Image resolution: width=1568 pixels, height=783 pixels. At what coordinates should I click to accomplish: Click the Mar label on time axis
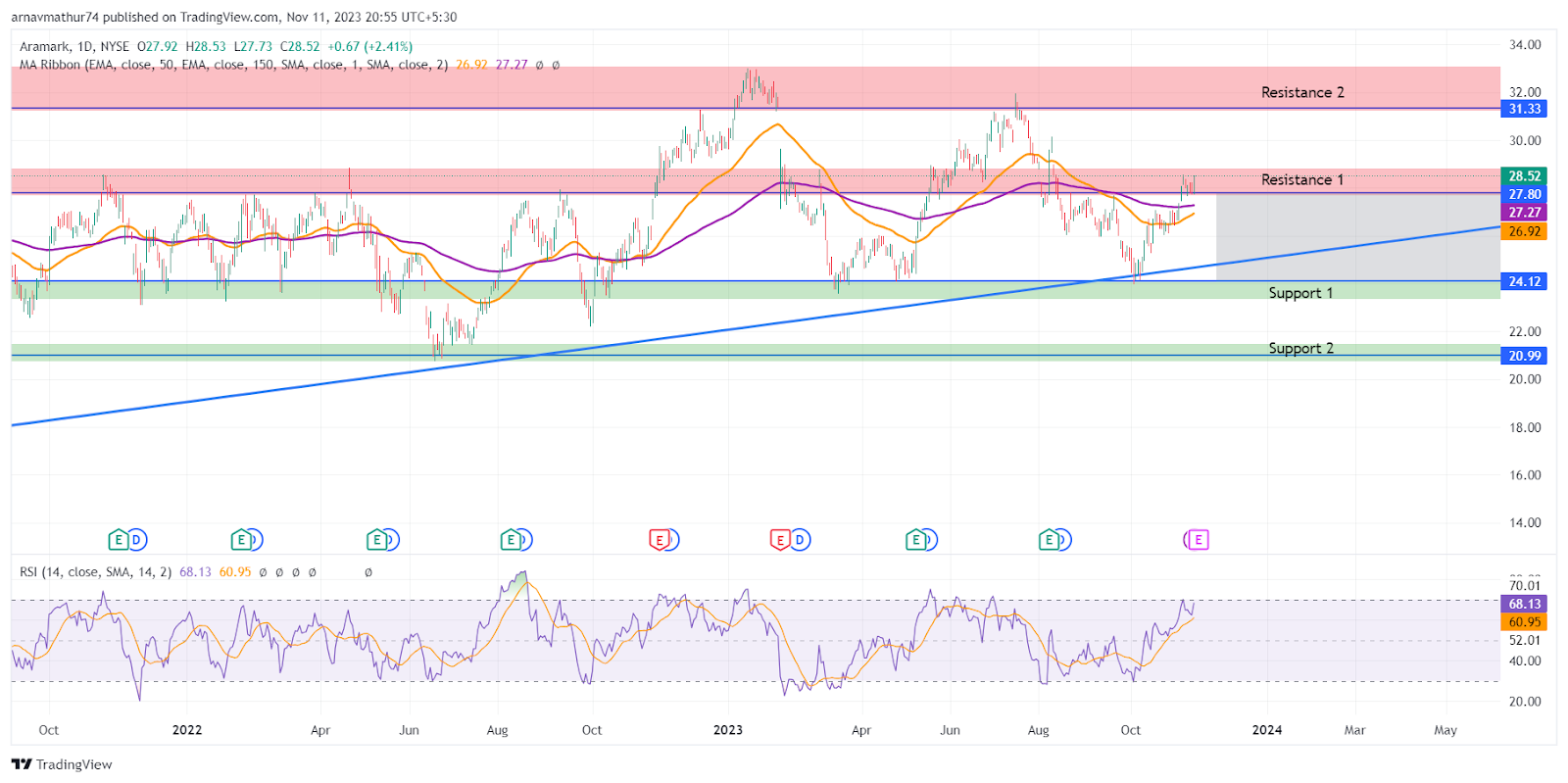pyautogui.click(x=1354, y=730)
